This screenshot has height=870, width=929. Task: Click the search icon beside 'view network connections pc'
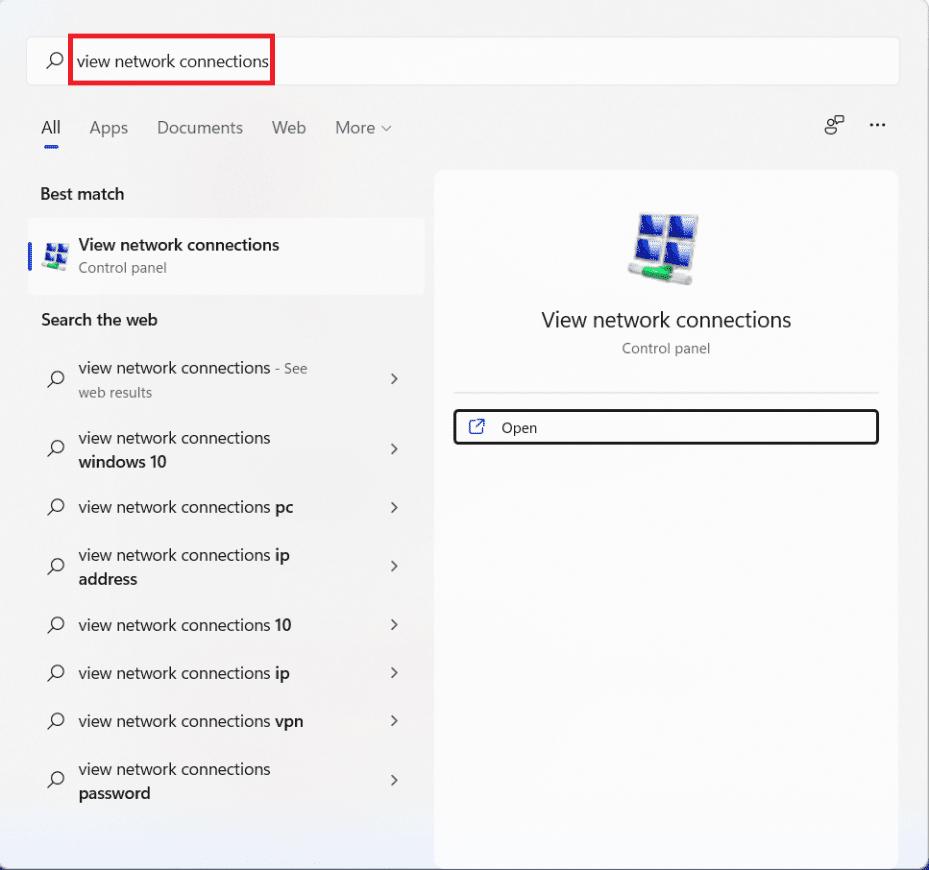click(x=55, y=507)
